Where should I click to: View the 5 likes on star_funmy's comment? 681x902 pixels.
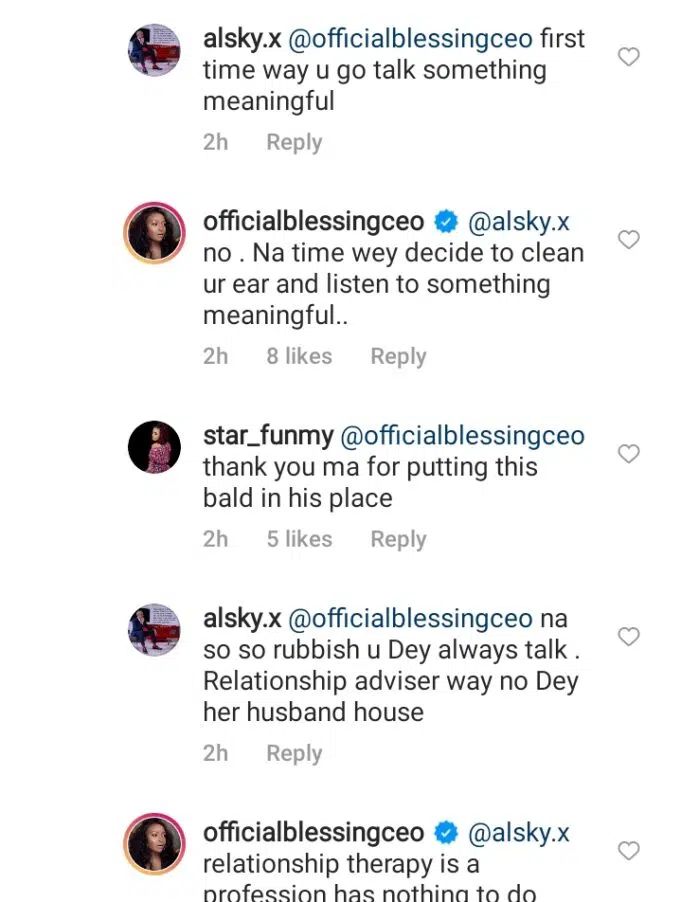pos(299,539)
